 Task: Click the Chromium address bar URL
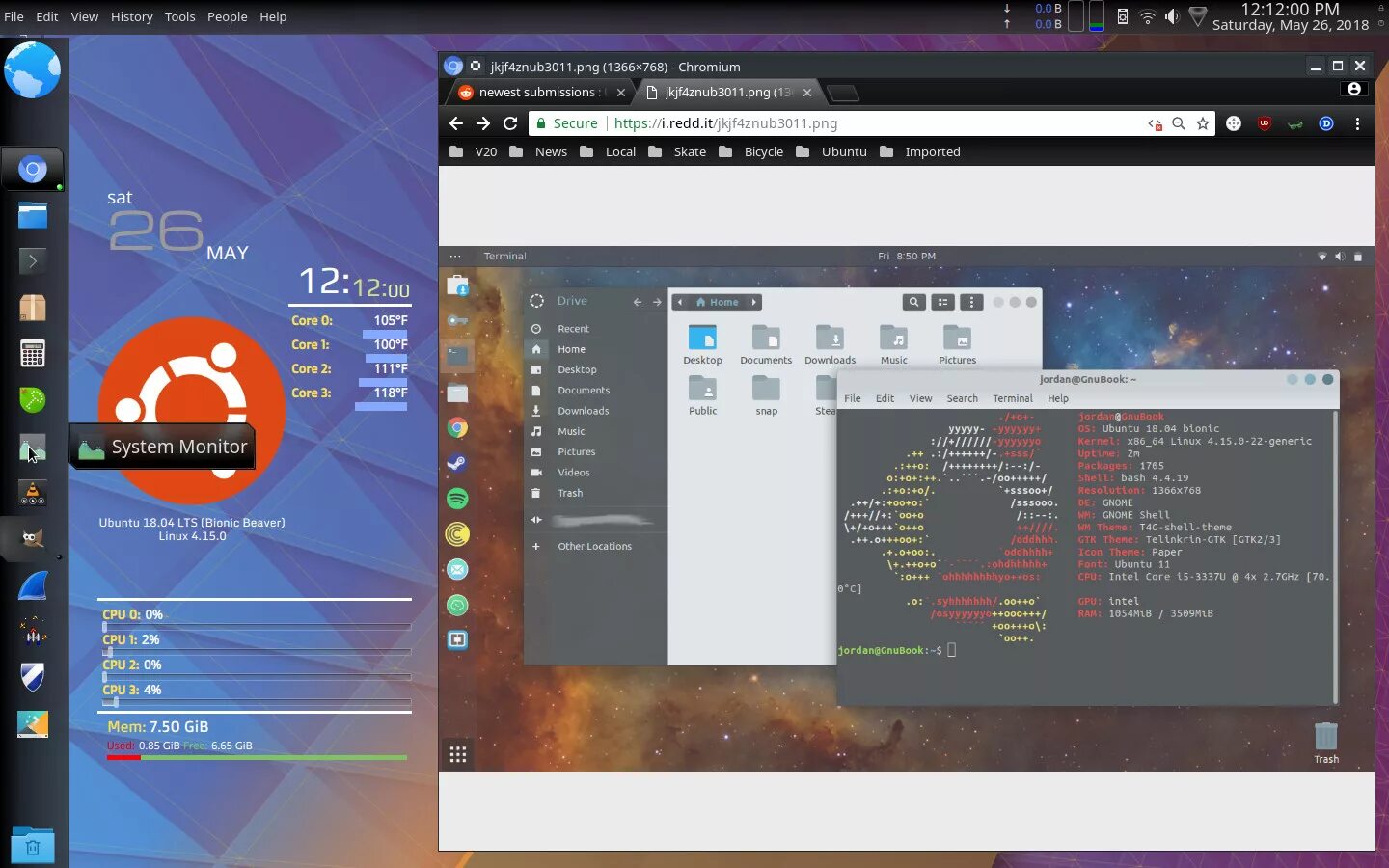pos(725,123)
